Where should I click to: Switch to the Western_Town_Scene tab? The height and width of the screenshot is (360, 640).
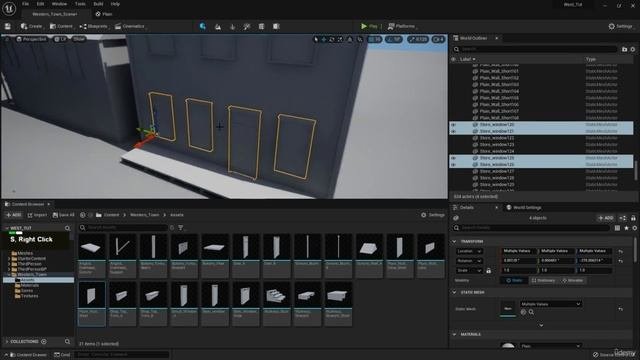point(55,14)
